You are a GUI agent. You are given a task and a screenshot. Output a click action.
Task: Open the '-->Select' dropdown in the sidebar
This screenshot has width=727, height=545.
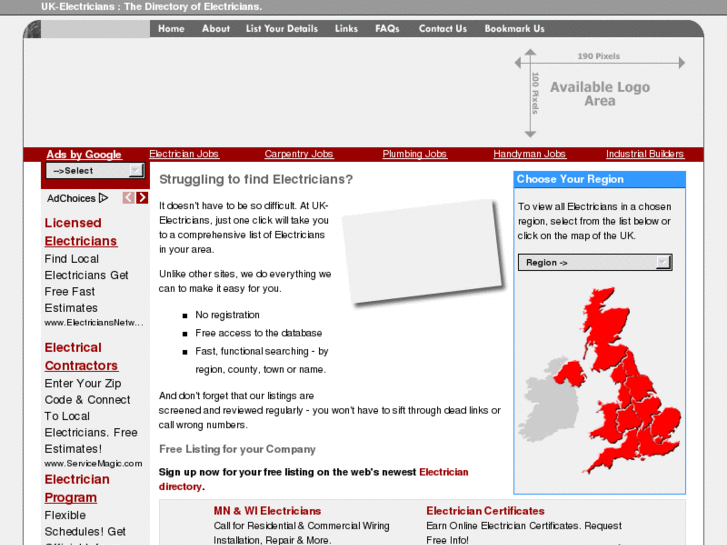click(95, 171)
